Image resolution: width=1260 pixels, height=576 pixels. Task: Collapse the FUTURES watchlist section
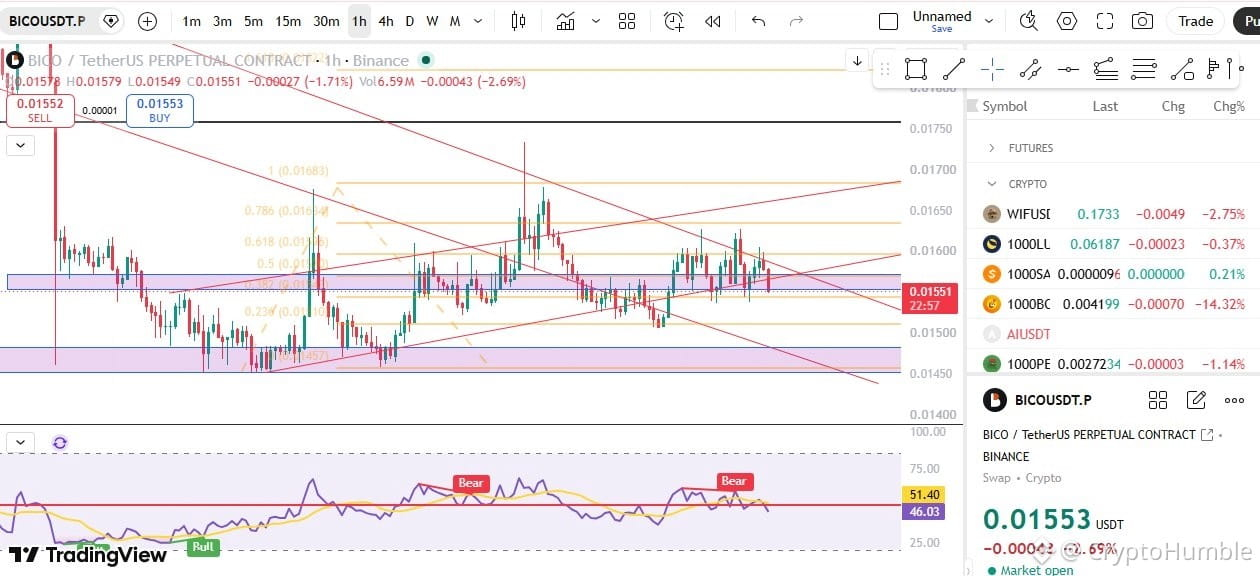coord(992,148)
